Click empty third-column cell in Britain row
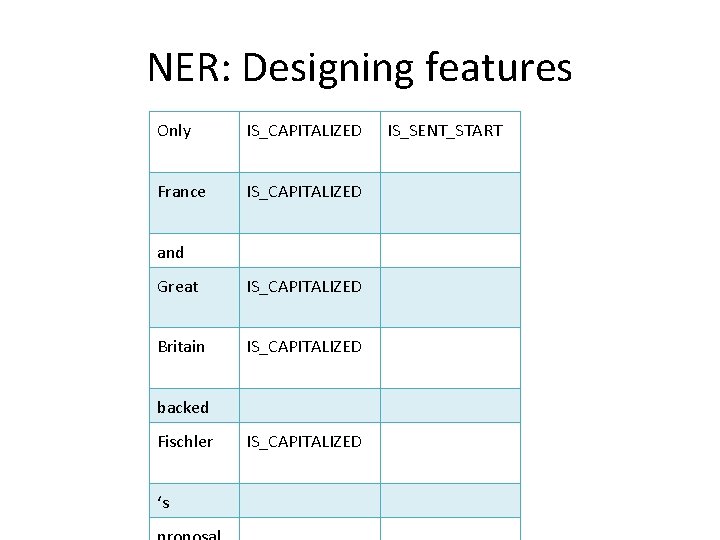 coord(450,357)
